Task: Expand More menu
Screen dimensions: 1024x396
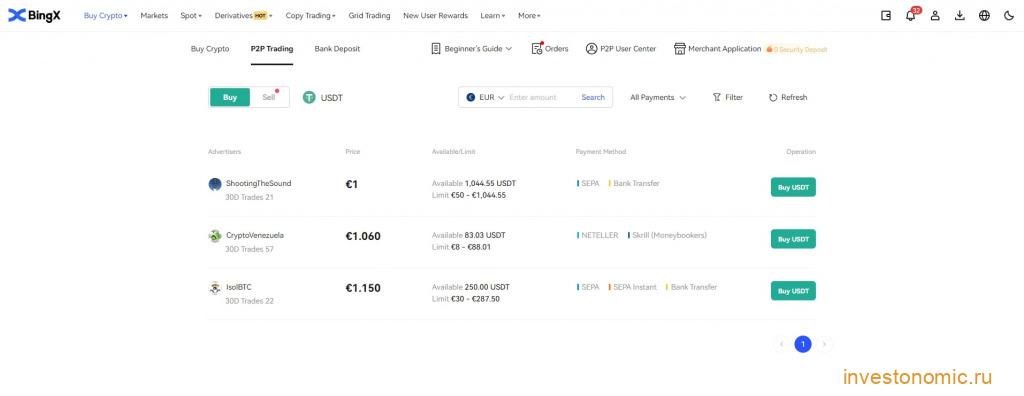Action: coord(529,16)
